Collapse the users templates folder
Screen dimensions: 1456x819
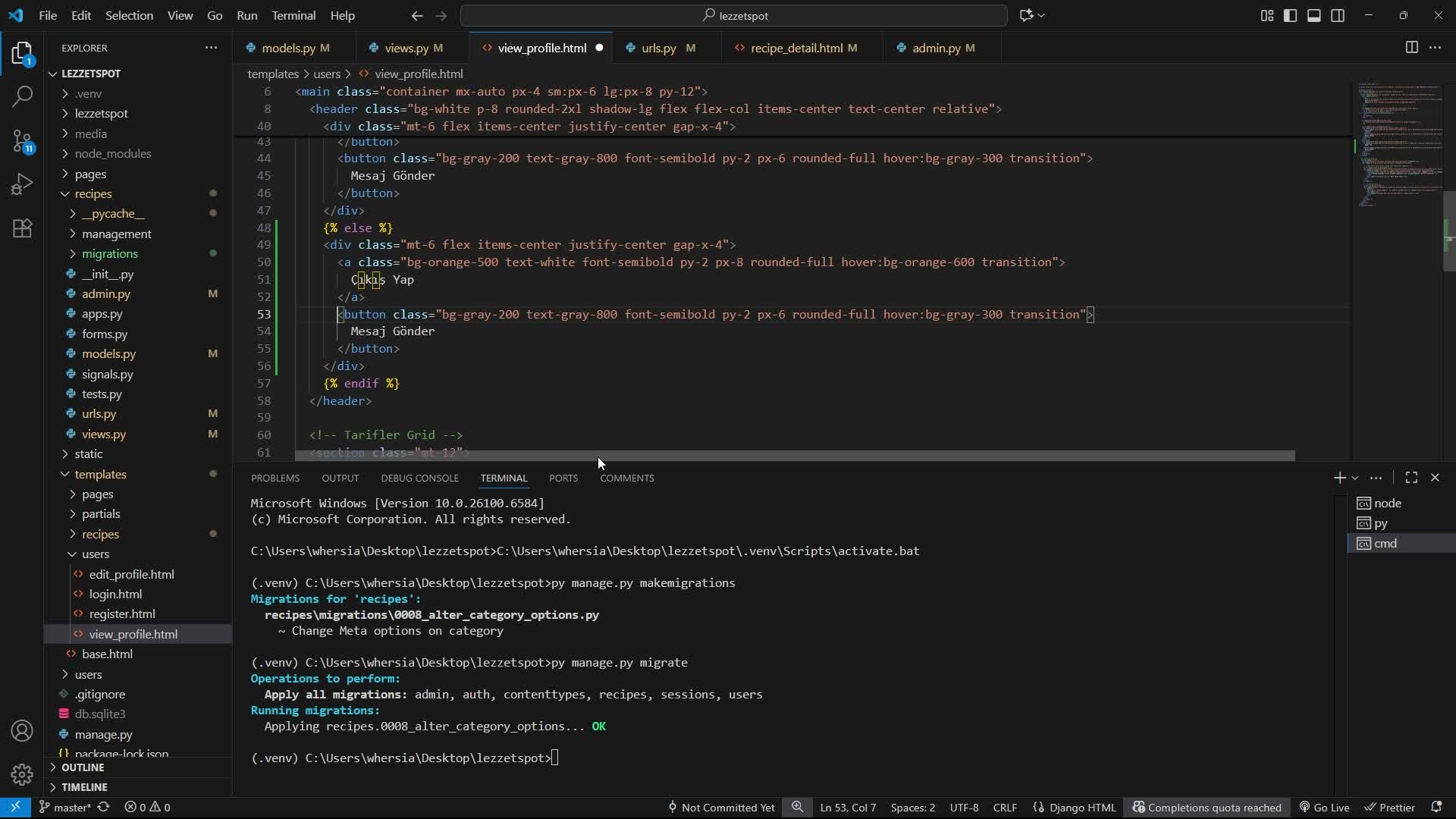[x=96, y=554]
